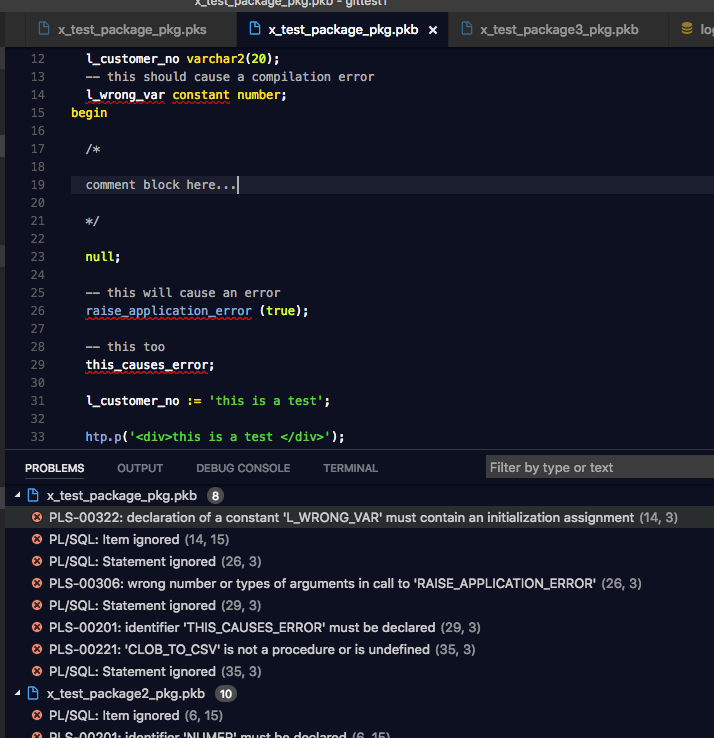Open the PLS-00201 THIS_CAUSES_ERROR problem
Screen dimensions: 714x738
point(360,627)
